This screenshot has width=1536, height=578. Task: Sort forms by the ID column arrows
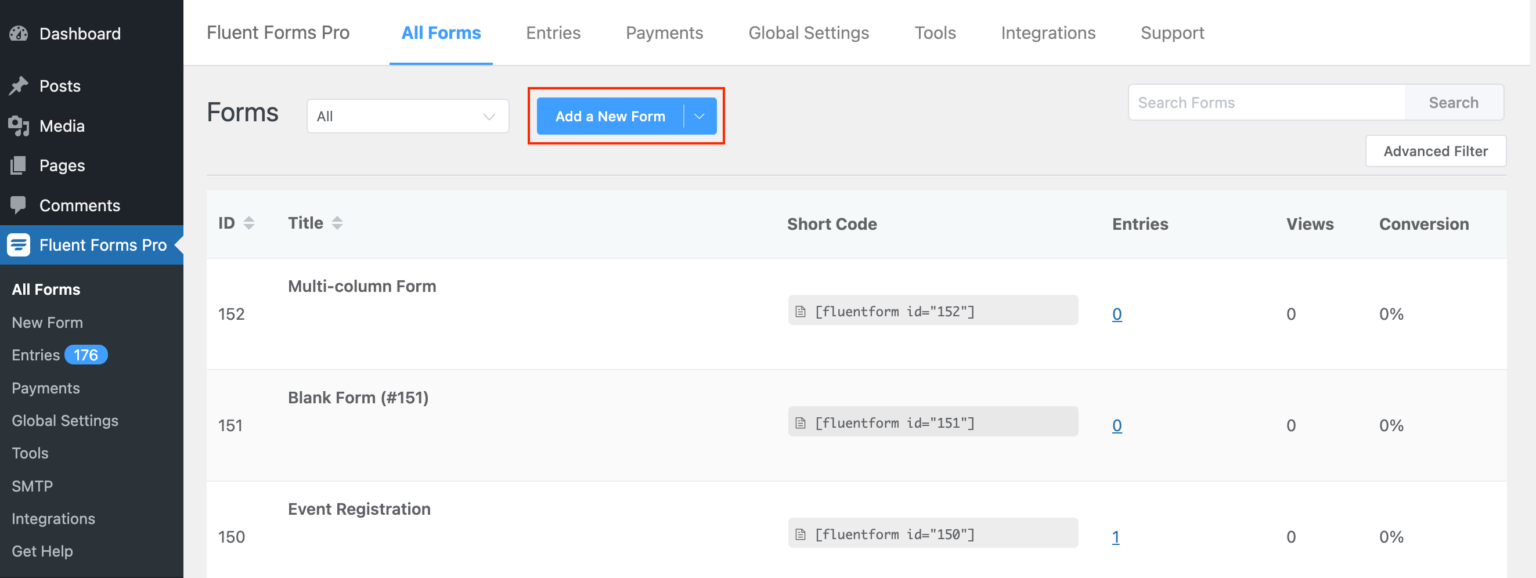point(249,224)
